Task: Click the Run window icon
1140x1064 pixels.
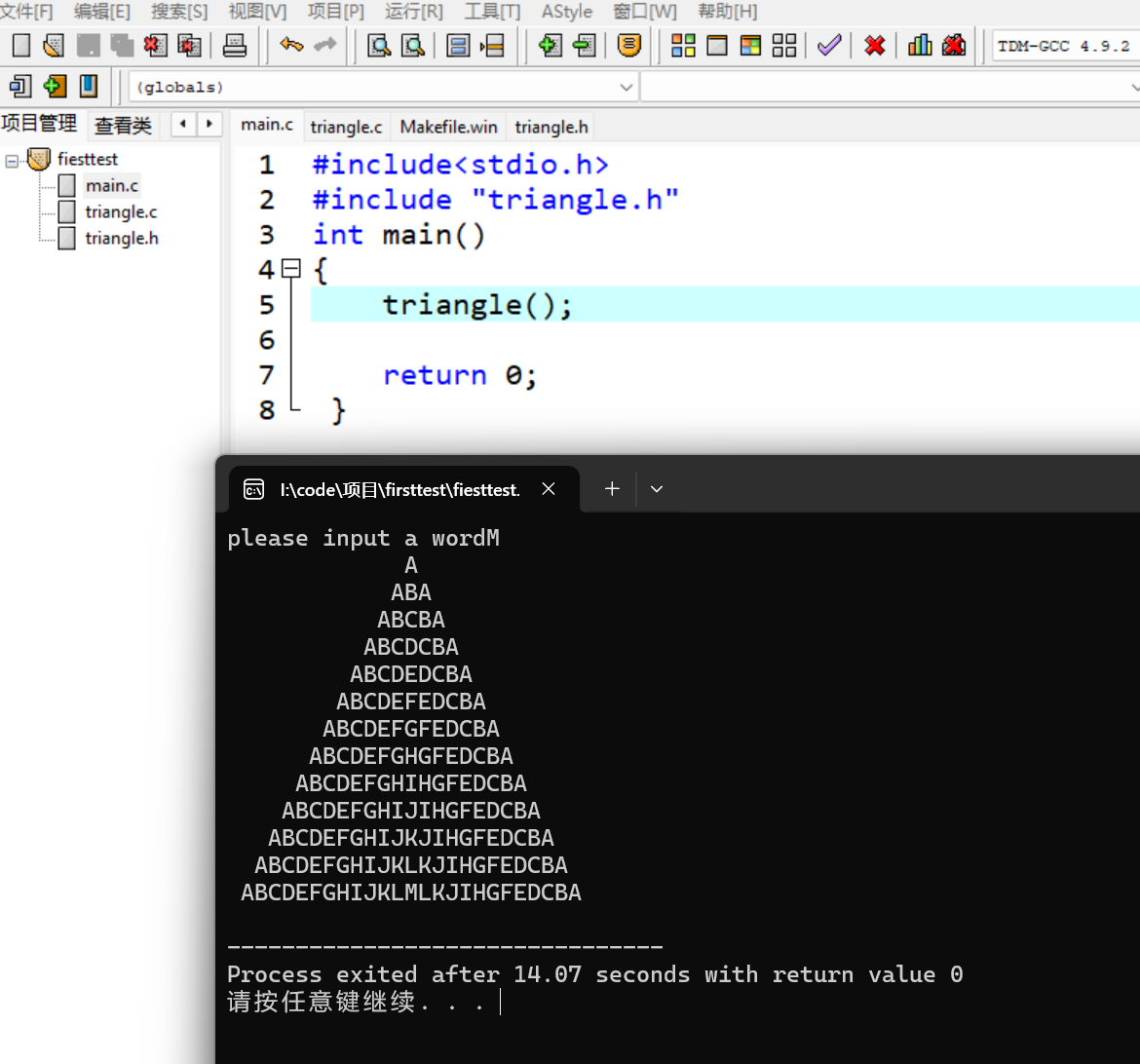Action: (717, 46)
